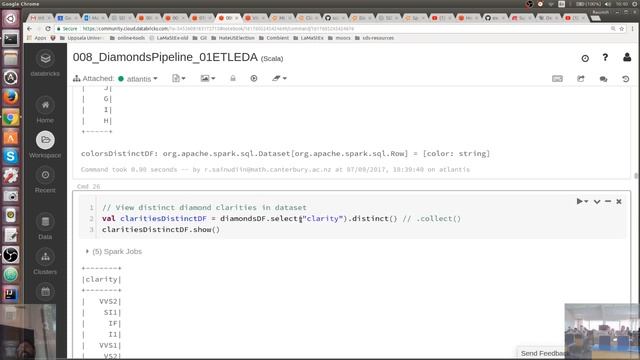Open the help question mark icon

605,58
